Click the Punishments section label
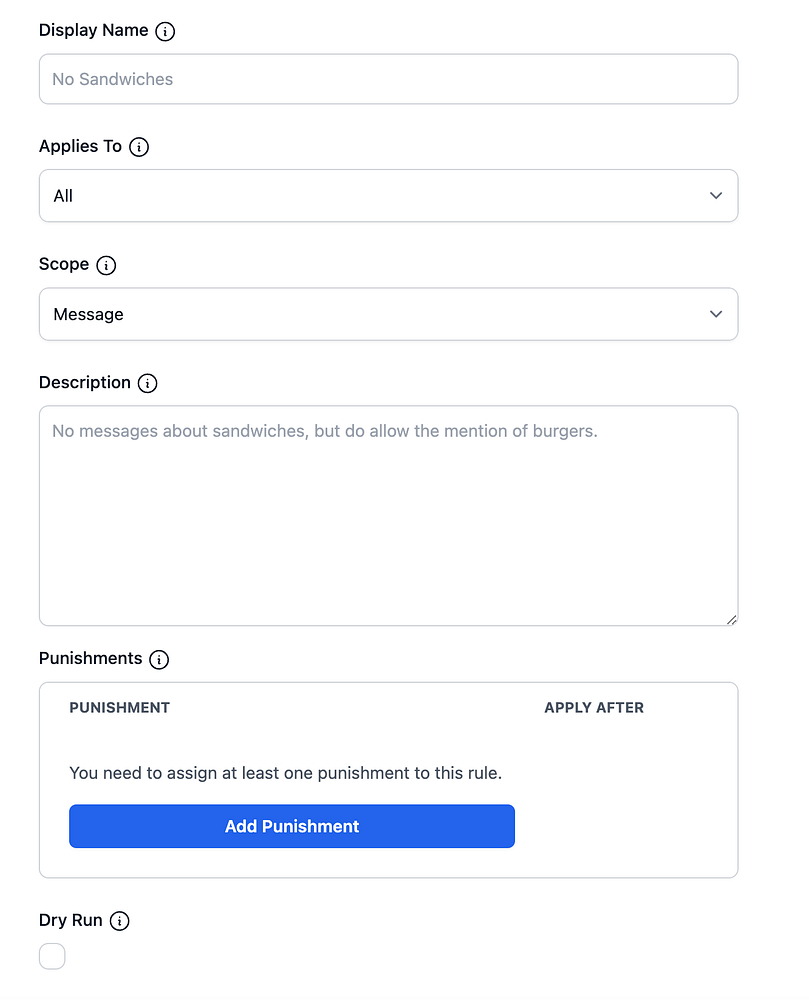Image resolution: width=809 pixels, height=1000 pixels. pyautogui.click(x=90, y=659)
